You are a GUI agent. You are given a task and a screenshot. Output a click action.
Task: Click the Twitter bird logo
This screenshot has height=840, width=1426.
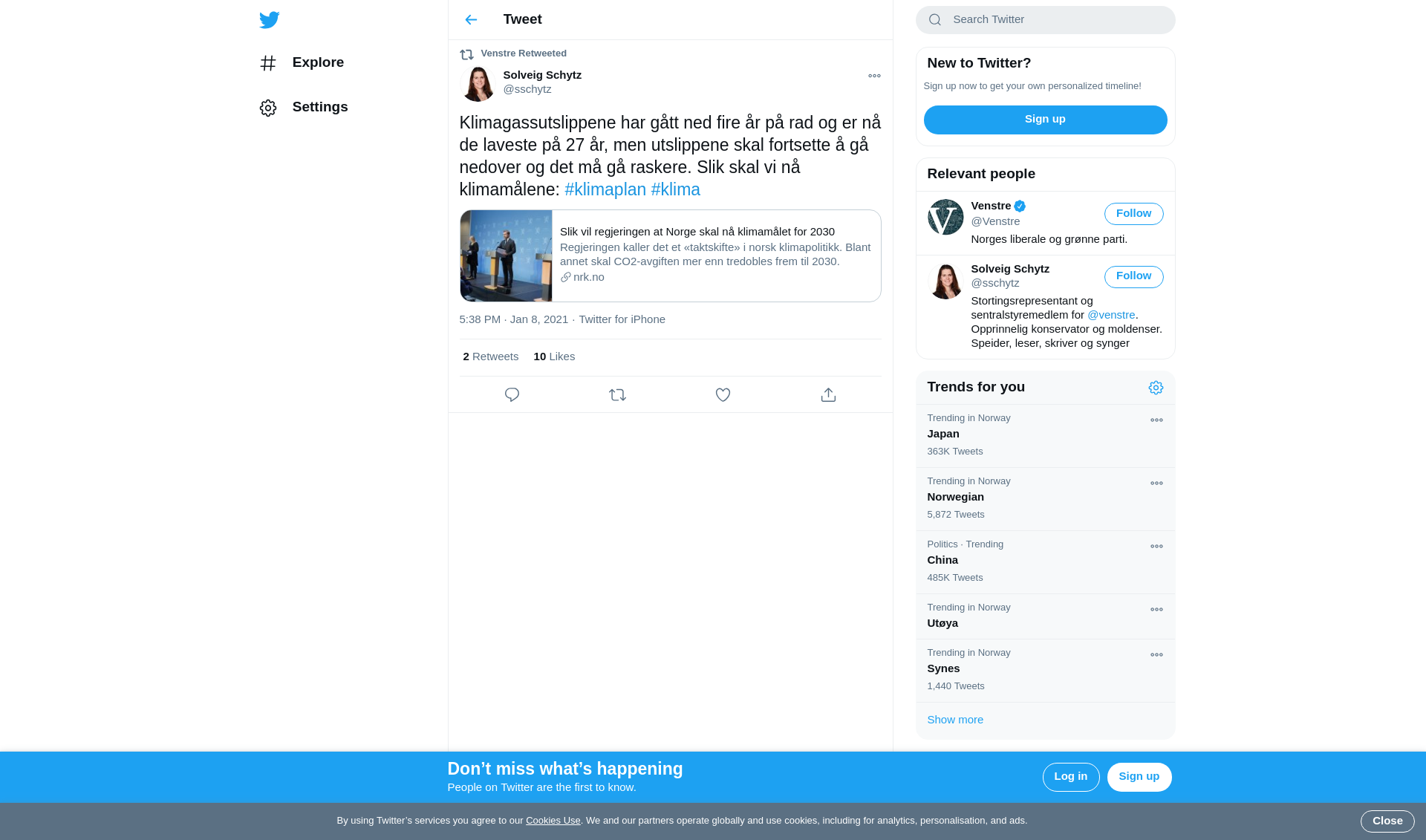270,20
